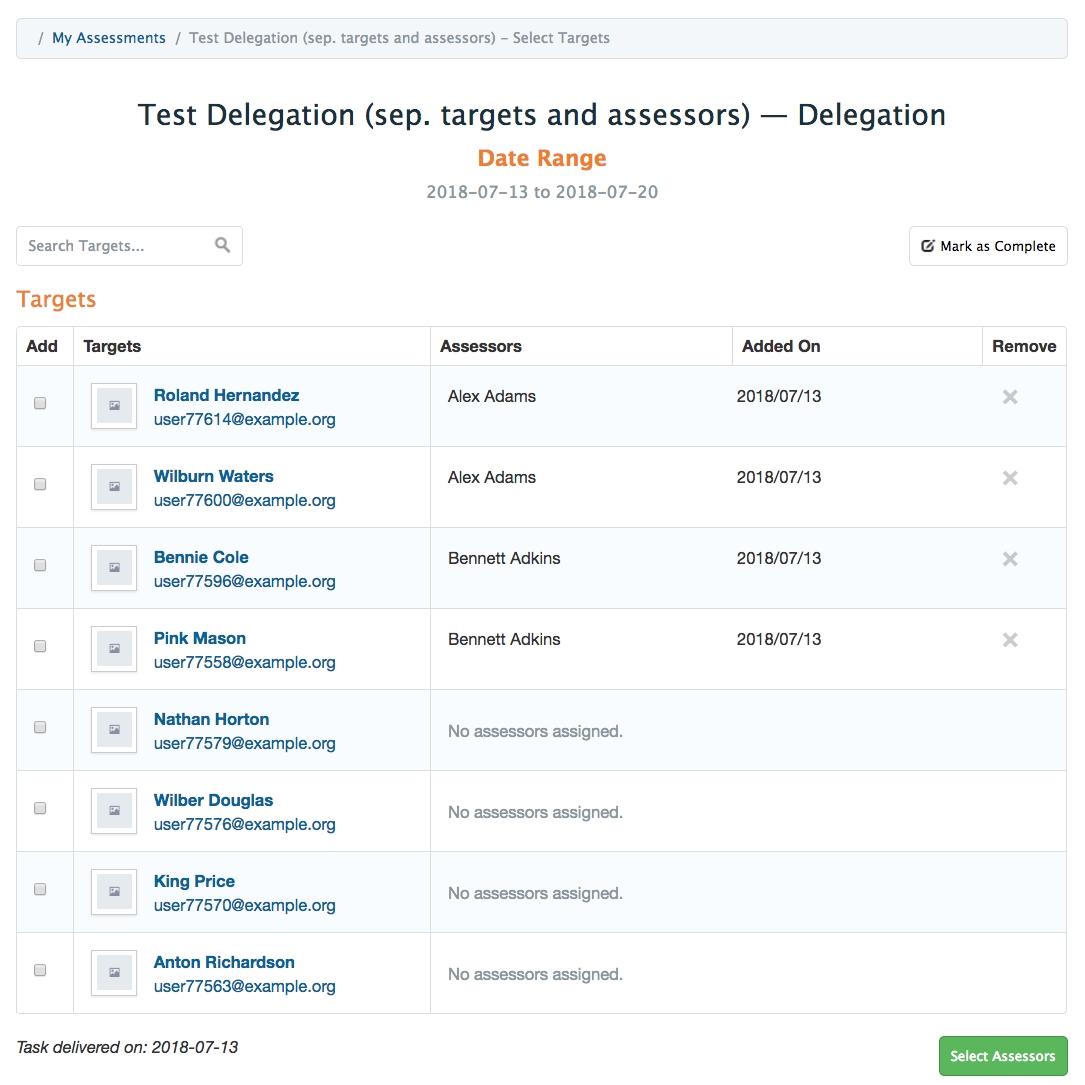Remove Wilburn Waters using the X icon
This screenshot has height=1085, width=1085.
pos(1010,478)
